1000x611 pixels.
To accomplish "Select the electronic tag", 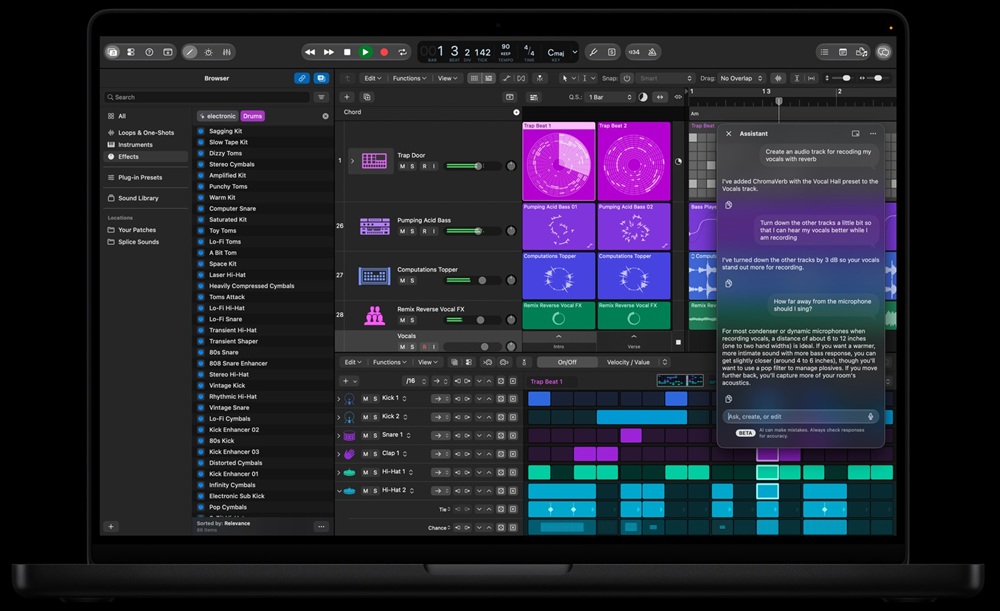I will coord(217,116).
